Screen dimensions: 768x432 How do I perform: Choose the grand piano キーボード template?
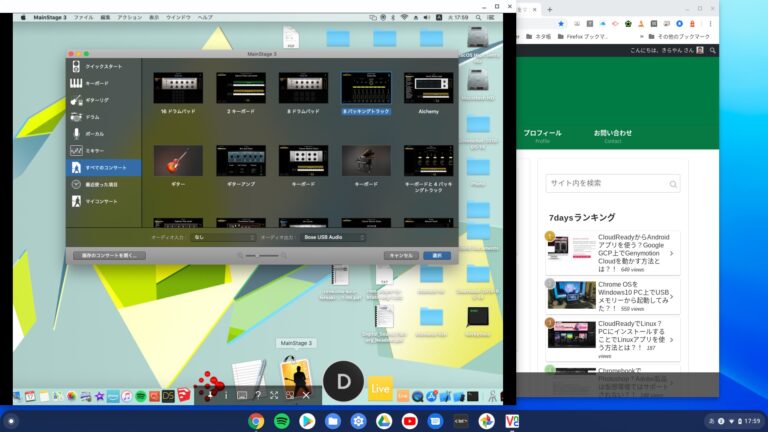366,166
